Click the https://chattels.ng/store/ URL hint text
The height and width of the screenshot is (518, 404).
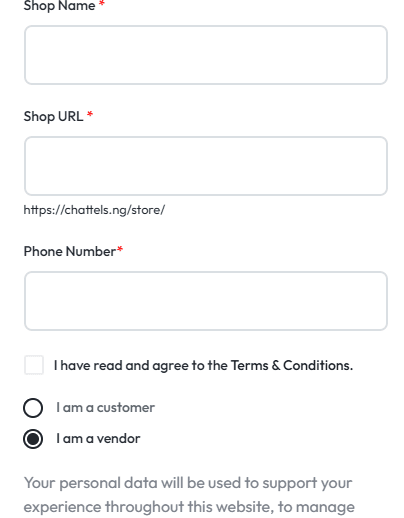pyautogui.click(x=94, y=210)
